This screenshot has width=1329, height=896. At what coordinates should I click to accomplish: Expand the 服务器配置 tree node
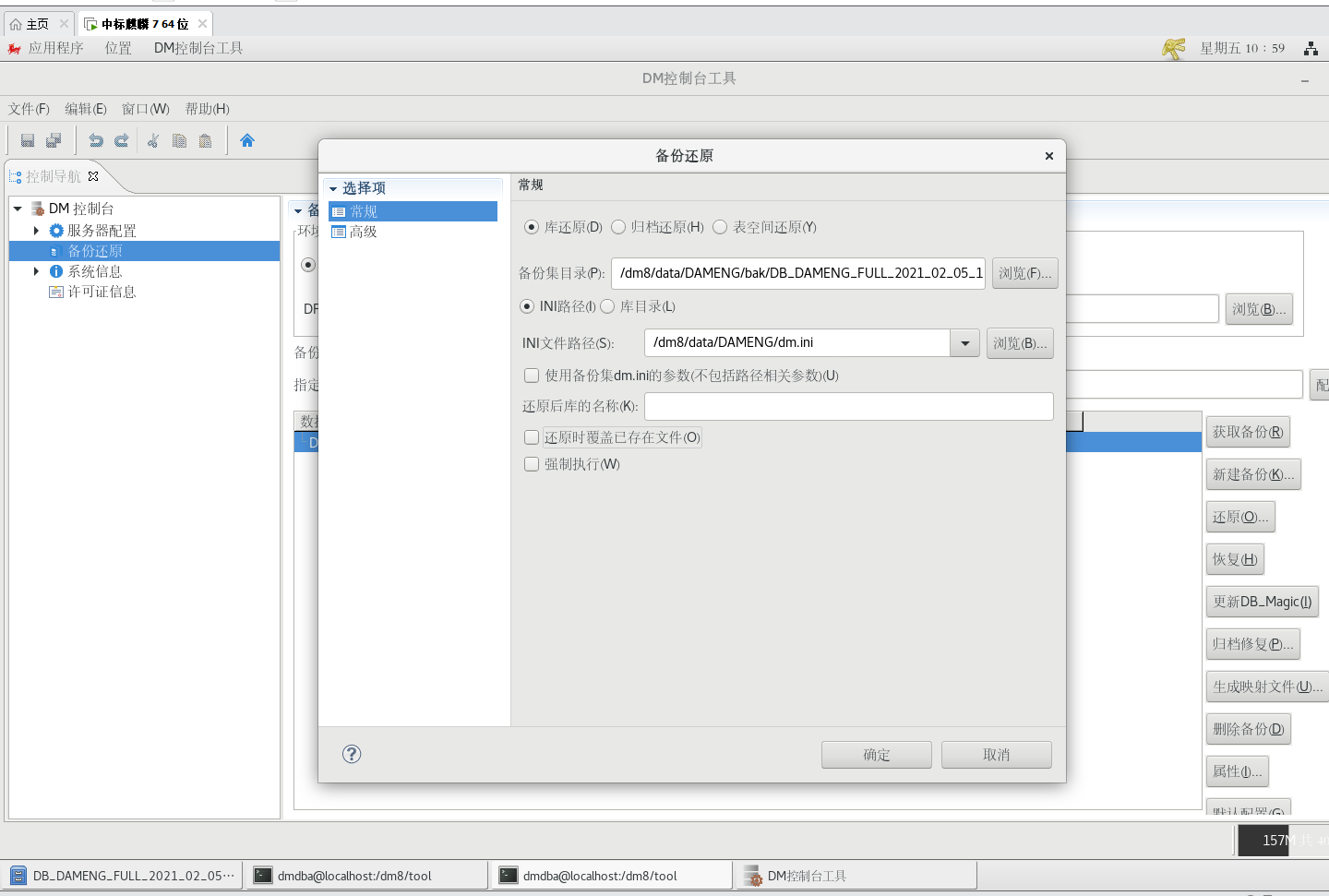pyautogui.click(x=36, y=231)
